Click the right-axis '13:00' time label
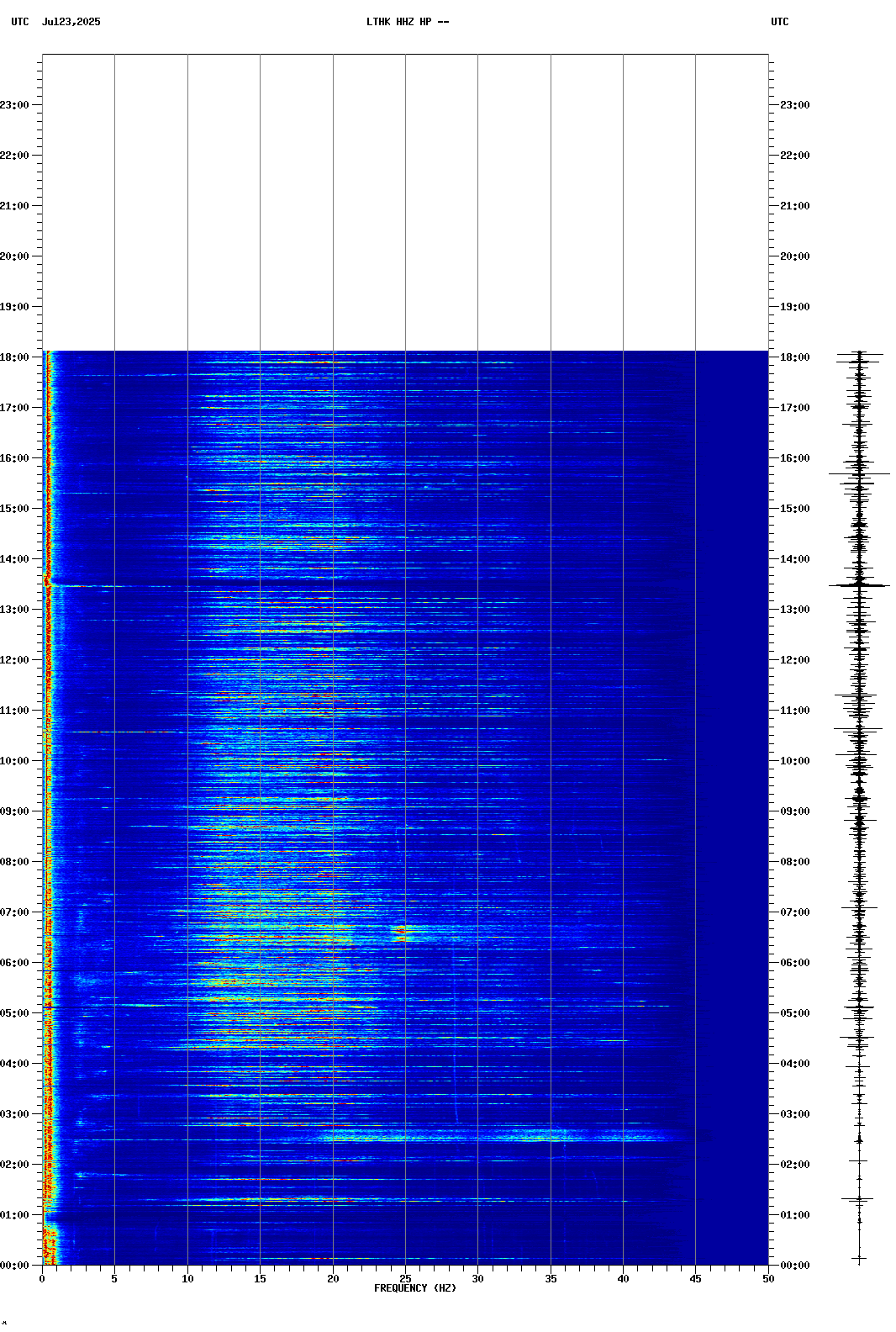The width and height of the screenshot is (896, 1332). tap(795, 610)
